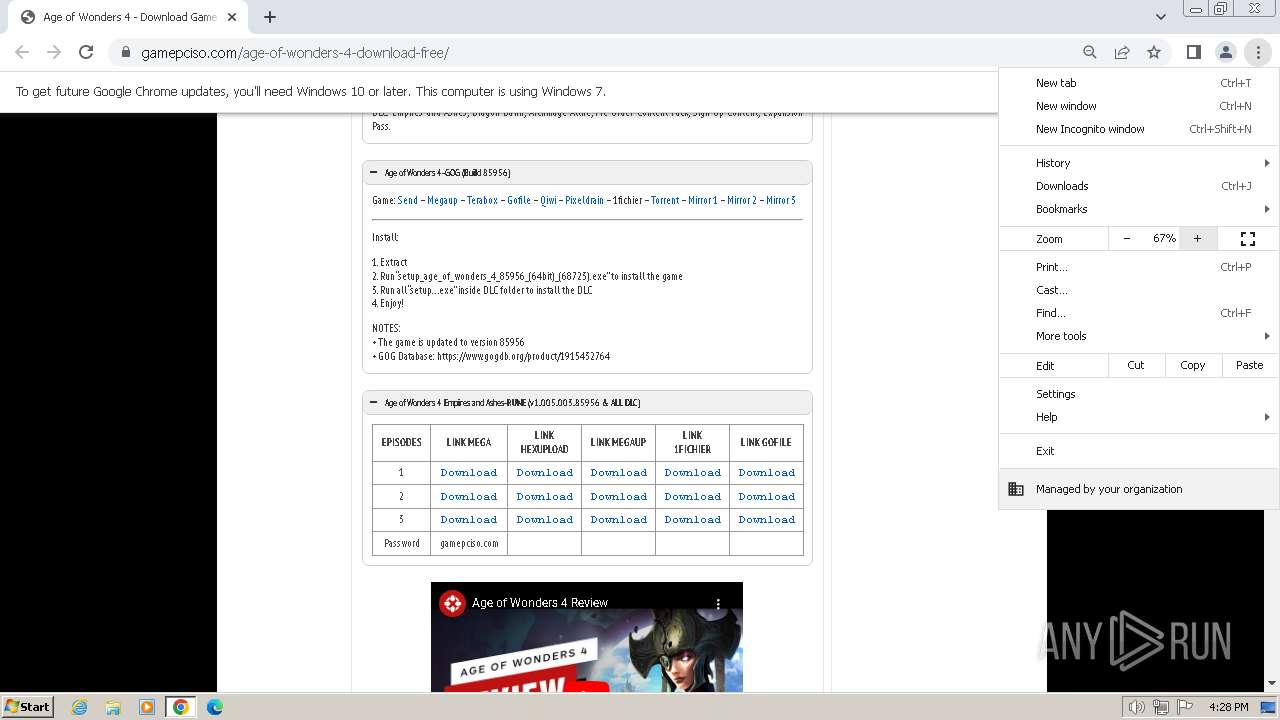Click Link Gofile Download for episode 2
Image resolution: width=1280 pixels, height=720 pixels.
click(x=767, y=496)
